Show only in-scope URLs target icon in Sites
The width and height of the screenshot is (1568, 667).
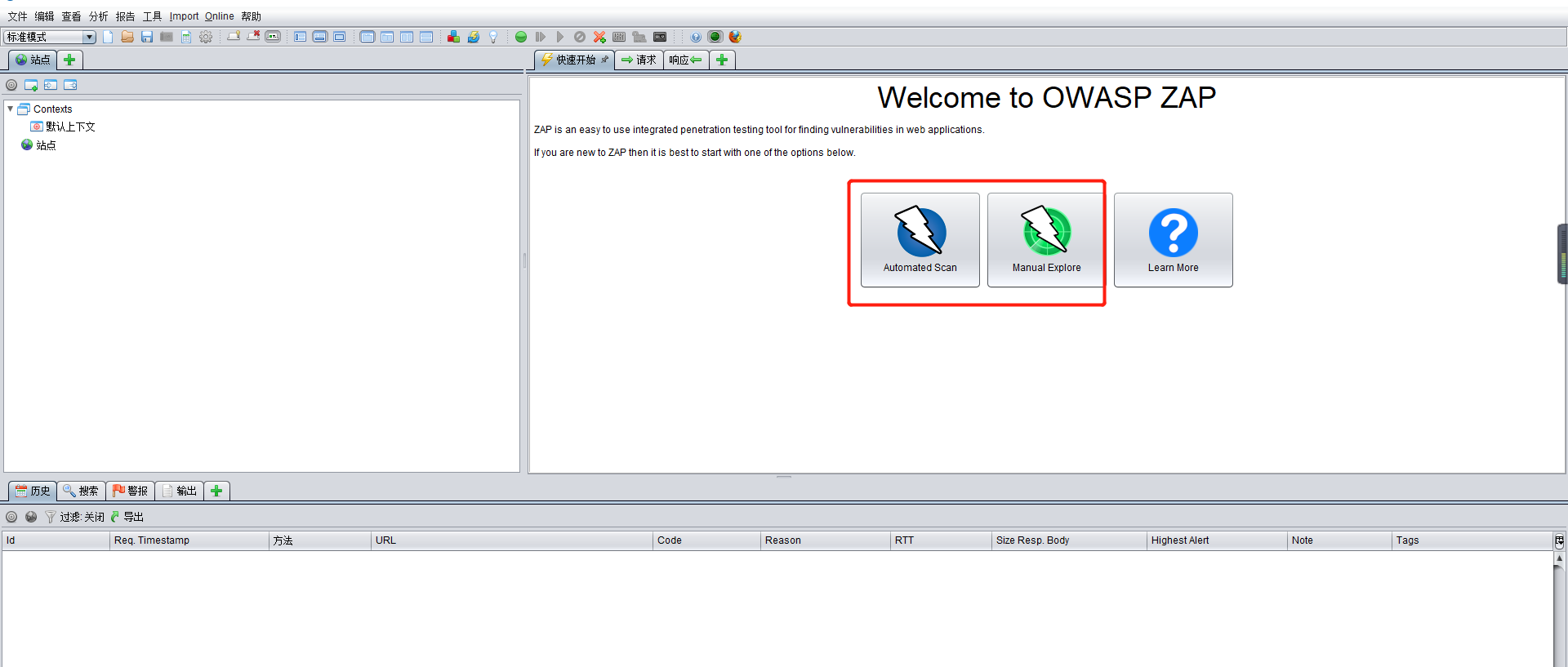point(11,85)
